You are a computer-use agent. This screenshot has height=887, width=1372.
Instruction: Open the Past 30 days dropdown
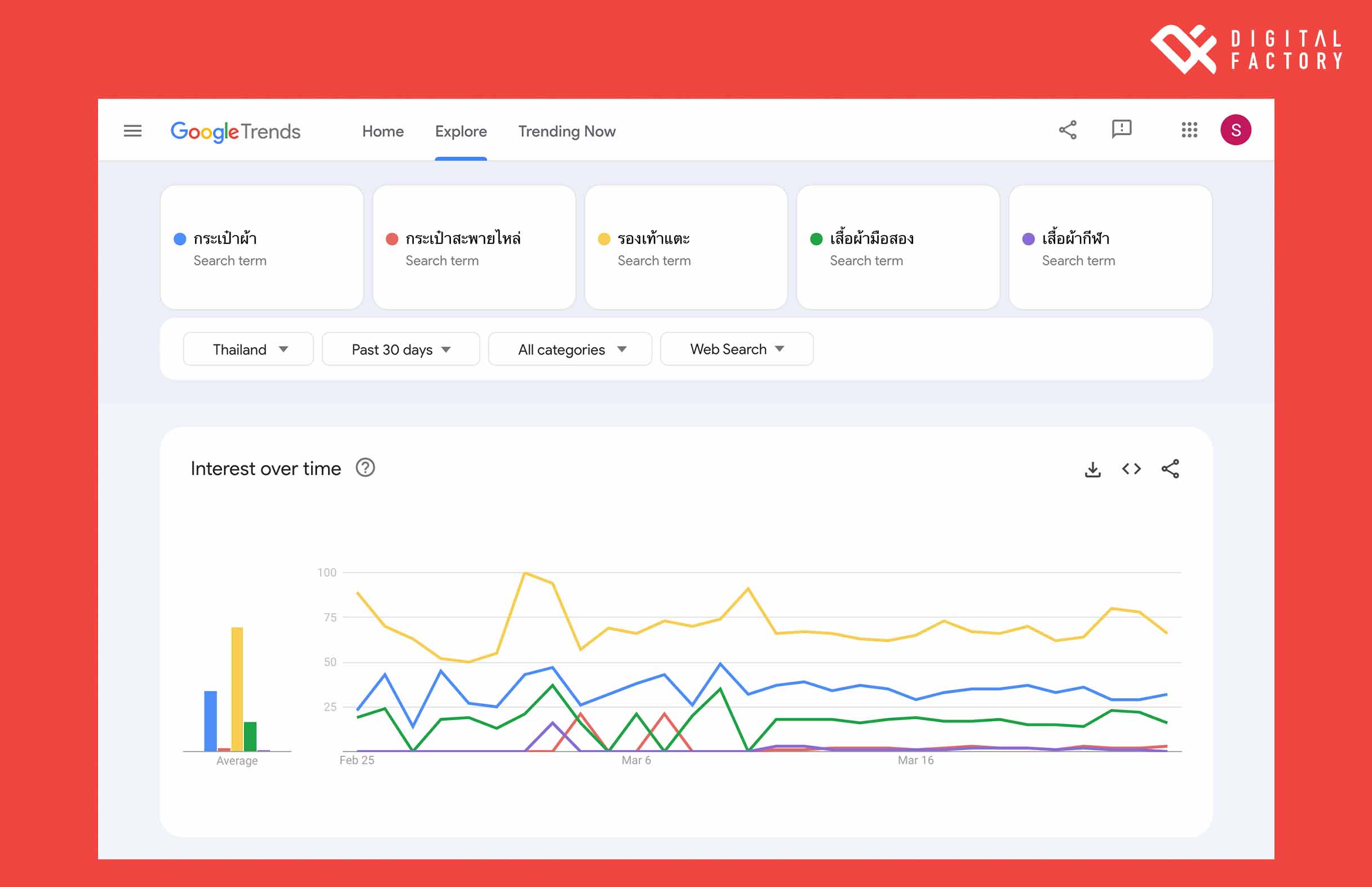[400, 349]
